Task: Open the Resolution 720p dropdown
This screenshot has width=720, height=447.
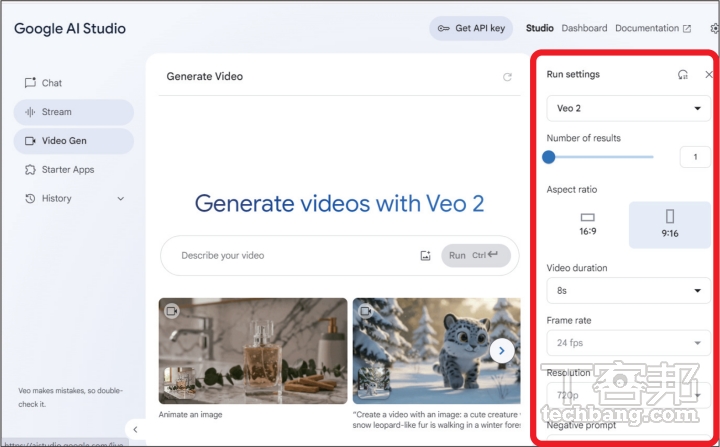Action: tap(628, 395)
